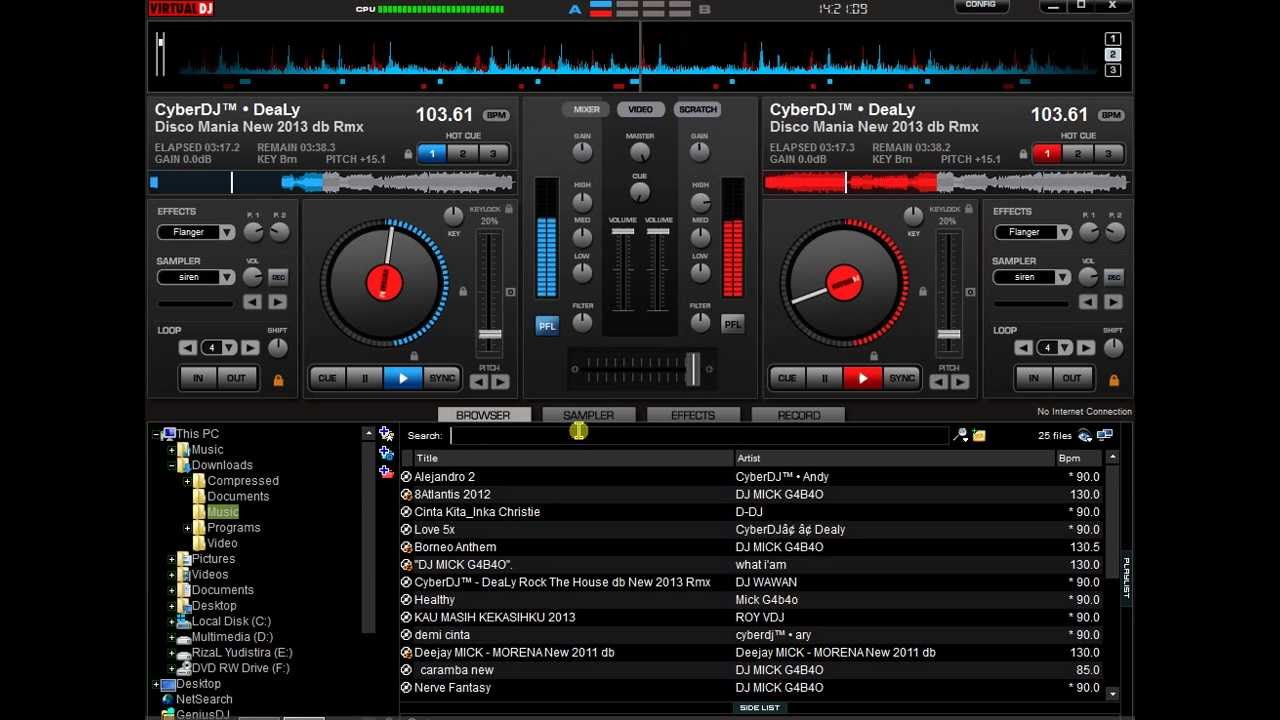The height and width of the screenshot is (720, 1280).
Task: Toggle right deck loop lock icon
Action: [1114, 381]
